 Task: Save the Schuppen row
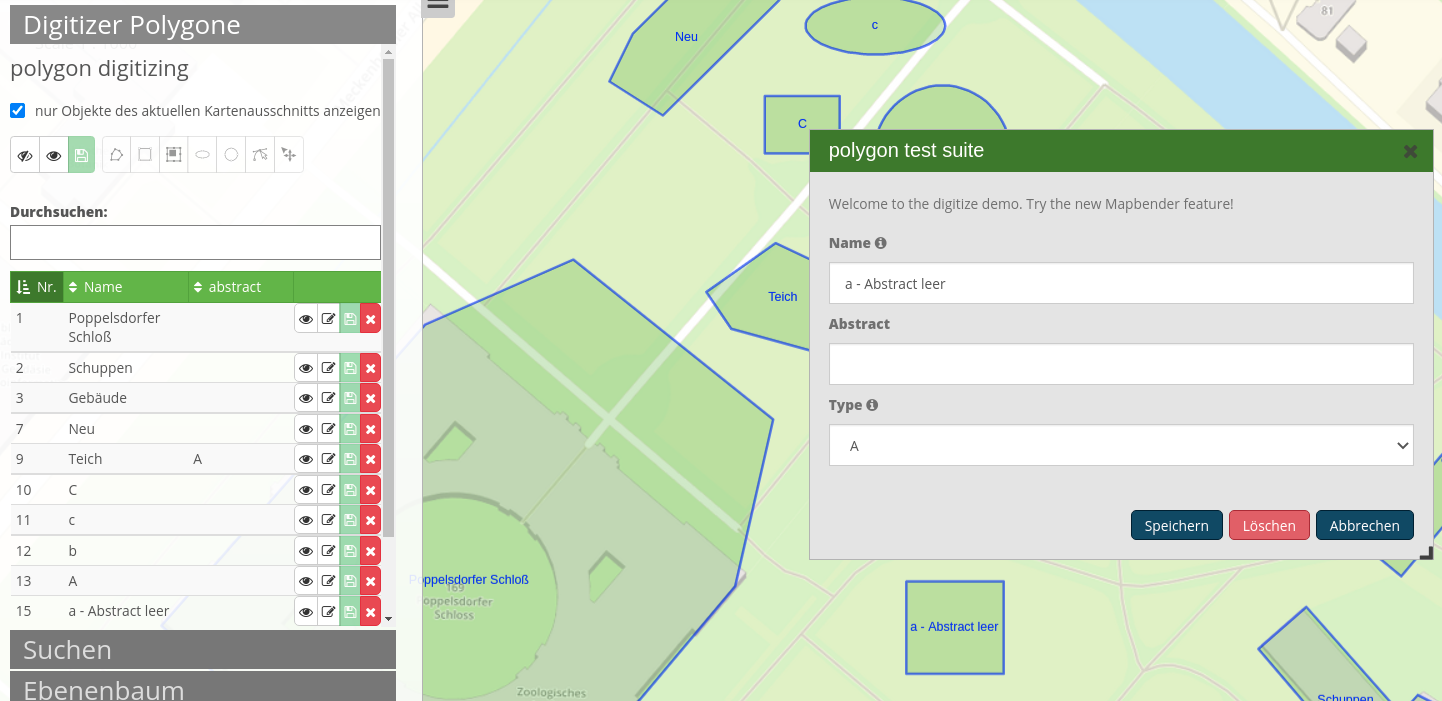(350, 368)
